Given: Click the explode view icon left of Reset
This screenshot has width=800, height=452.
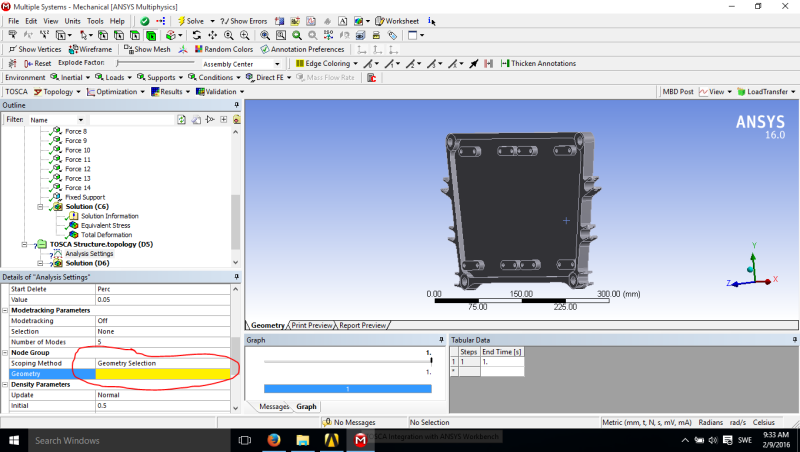Looking at the screenshot, I should point(13,63).
